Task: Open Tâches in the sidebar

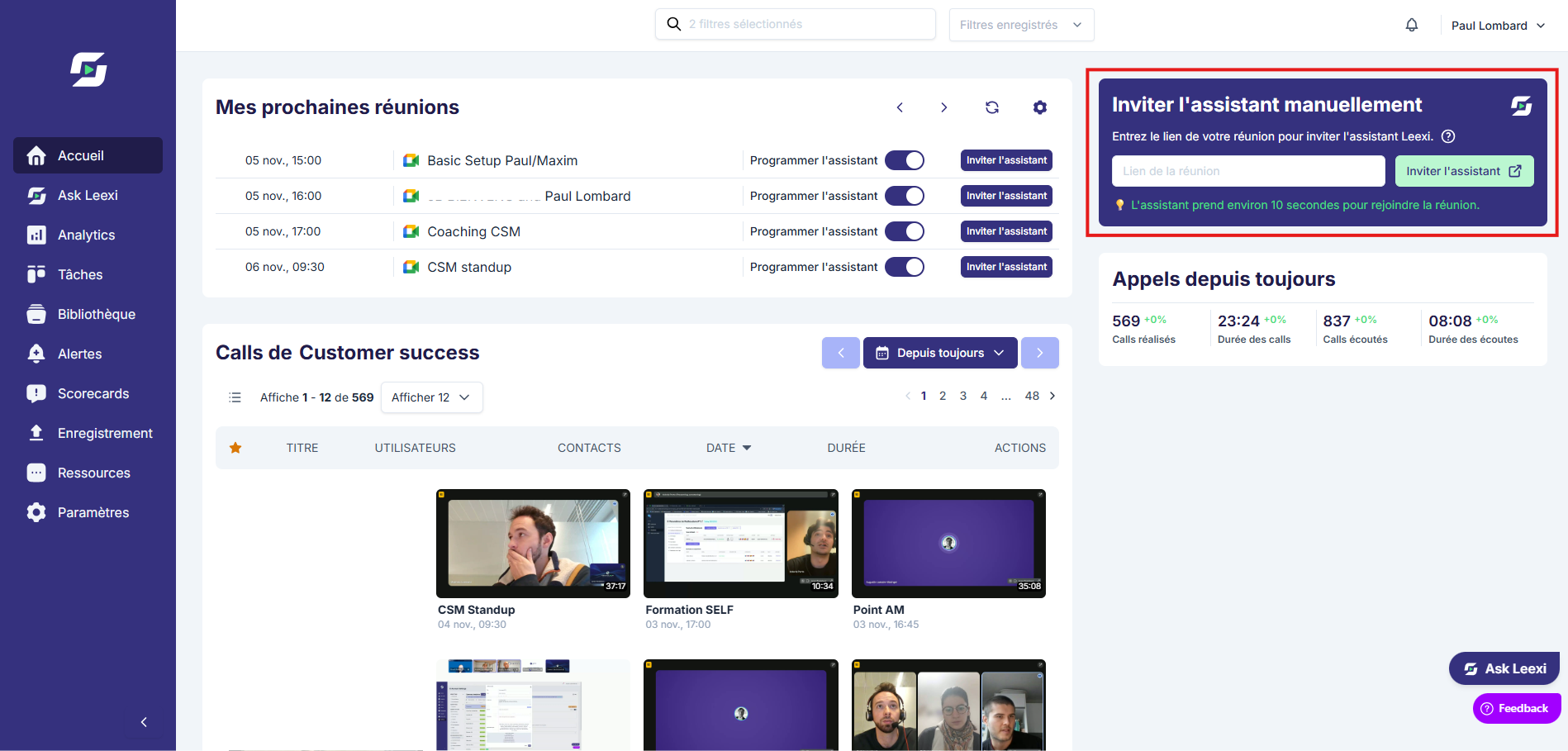Action: coord(88,274)
